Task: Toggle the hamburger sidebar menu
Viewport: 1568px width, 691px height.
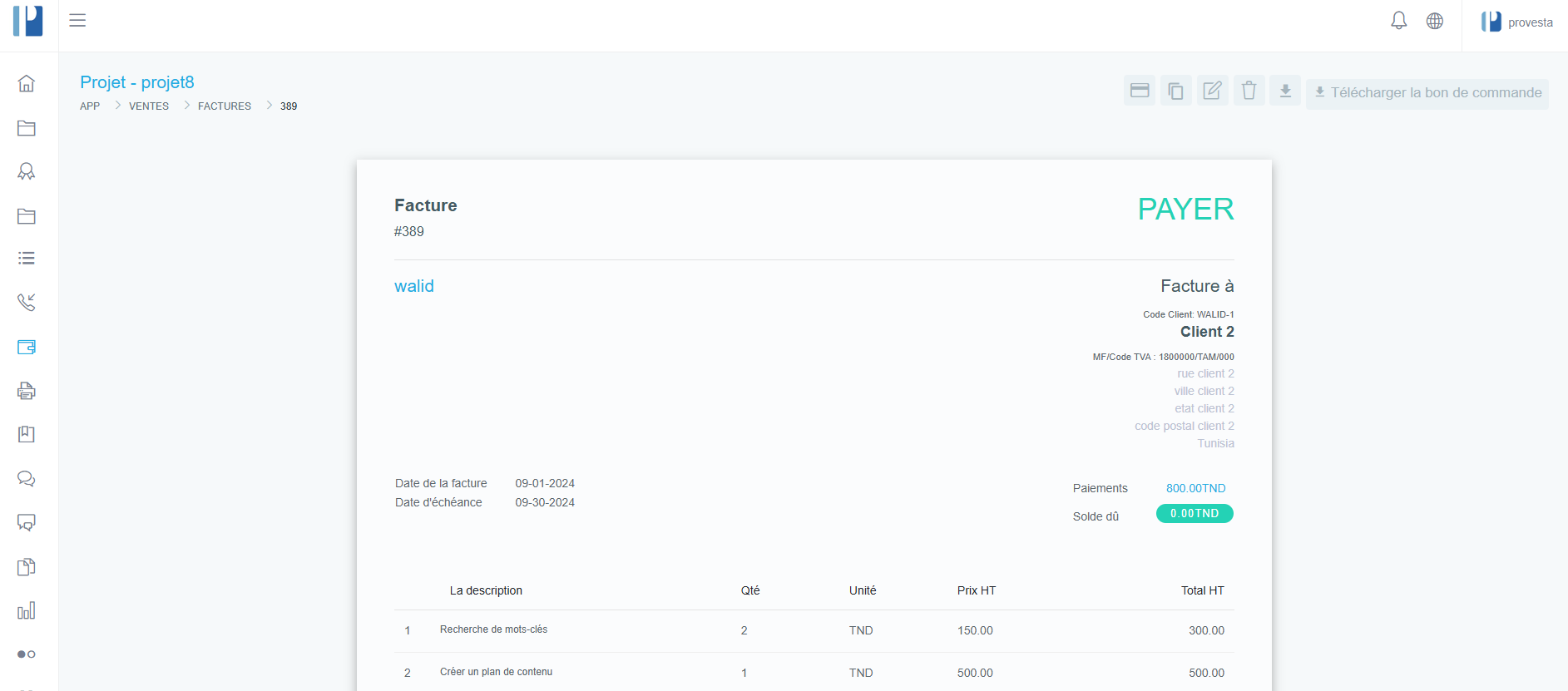Action: [x=77, y=21]
